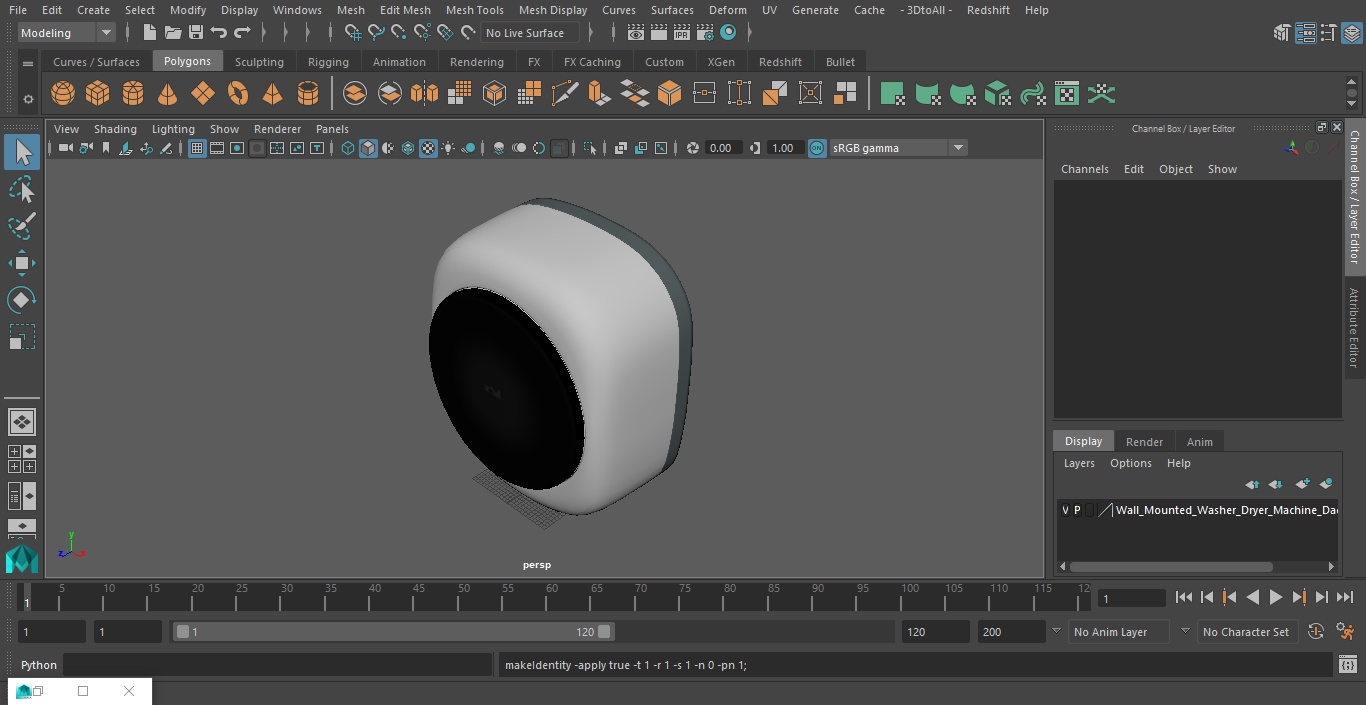1366x705 pixels.
Task: Toggle the viewport grid display icon
Action: (x=197, y=148)
